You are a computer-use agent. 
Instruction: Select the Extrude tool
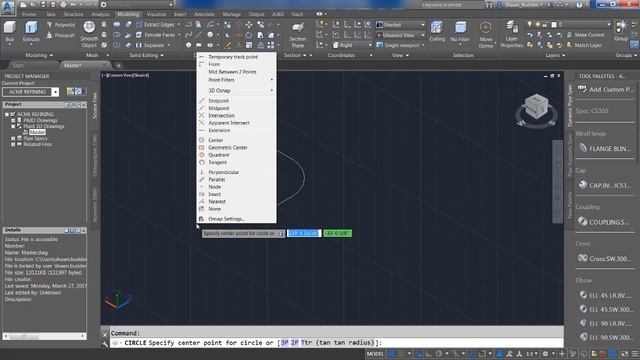[x=31, y=32]
